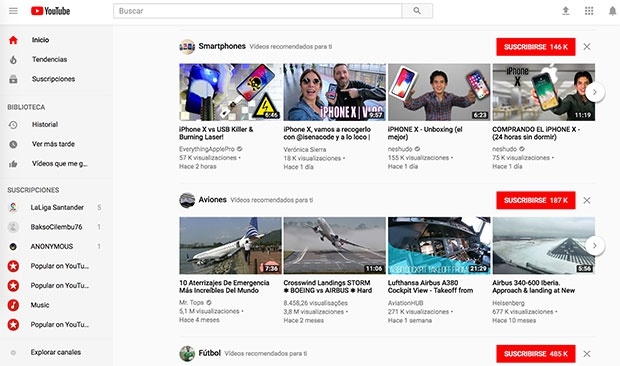Subscribe to the Fútbol channel
Image resolution: width=620 pixels, height=366 pixels.
click(x=536, y=354)
